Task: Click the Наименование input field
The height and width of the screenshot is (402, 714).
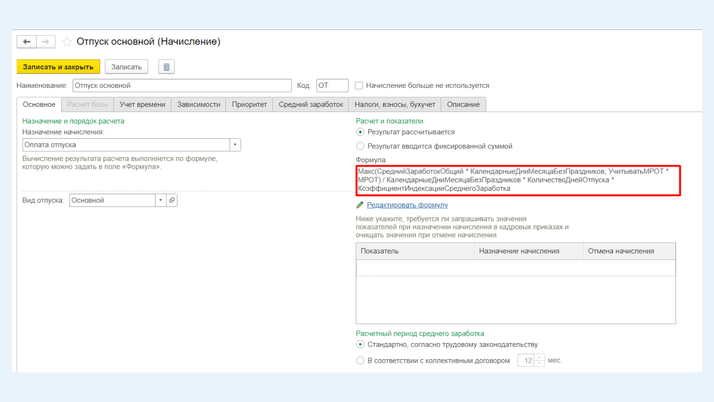Action: point(182,86)
